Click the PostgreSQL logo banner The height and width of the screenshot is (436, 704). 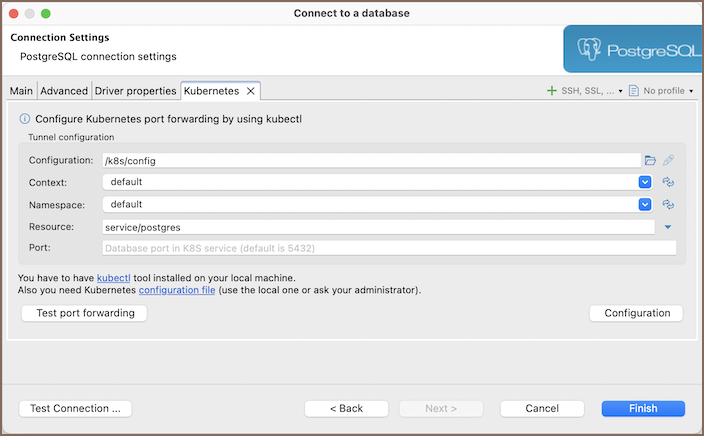(631, 49)
